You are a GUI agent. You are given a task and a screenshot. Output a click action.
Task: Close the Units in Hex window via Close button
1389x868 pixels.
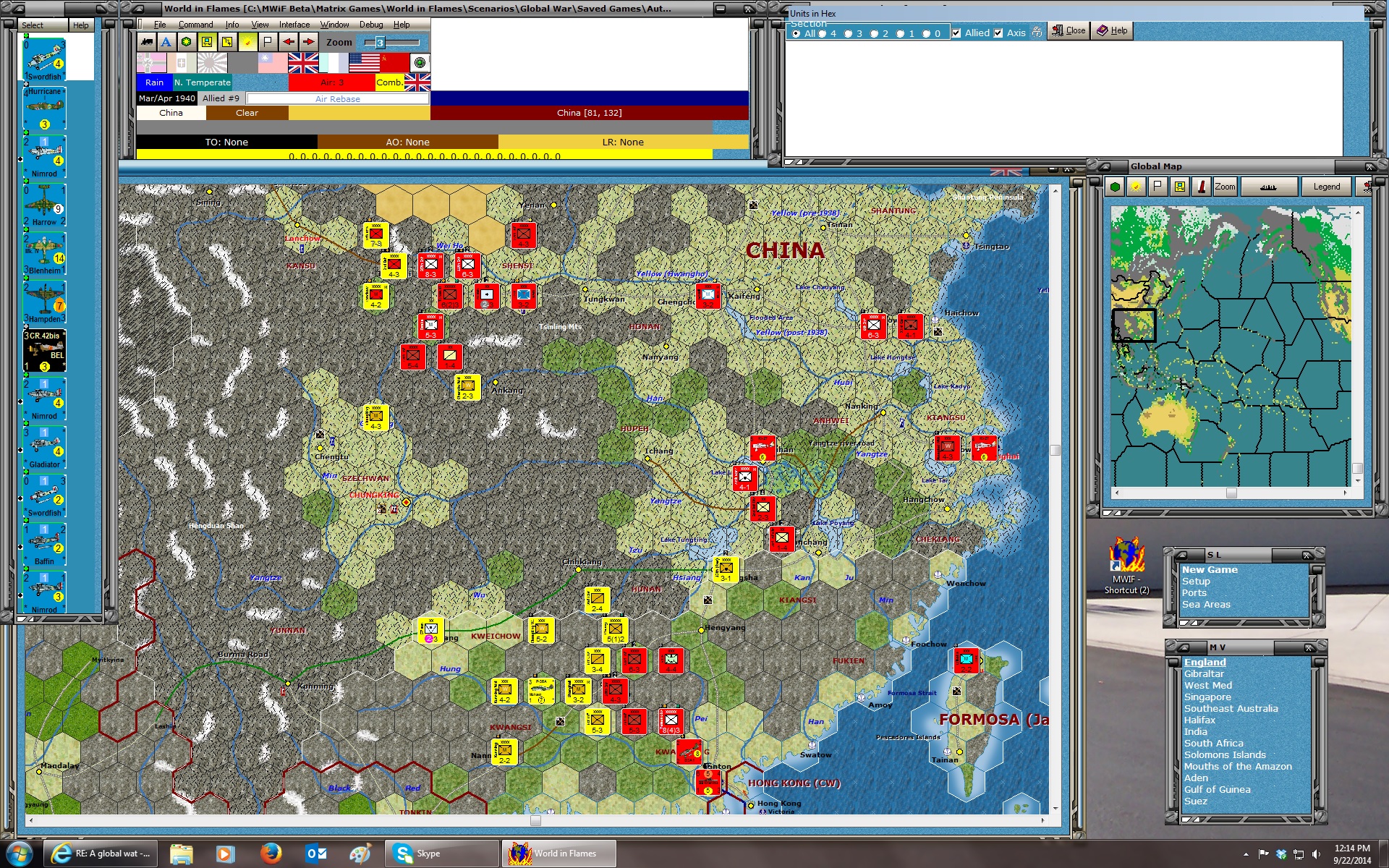(x=1069, y=30)
